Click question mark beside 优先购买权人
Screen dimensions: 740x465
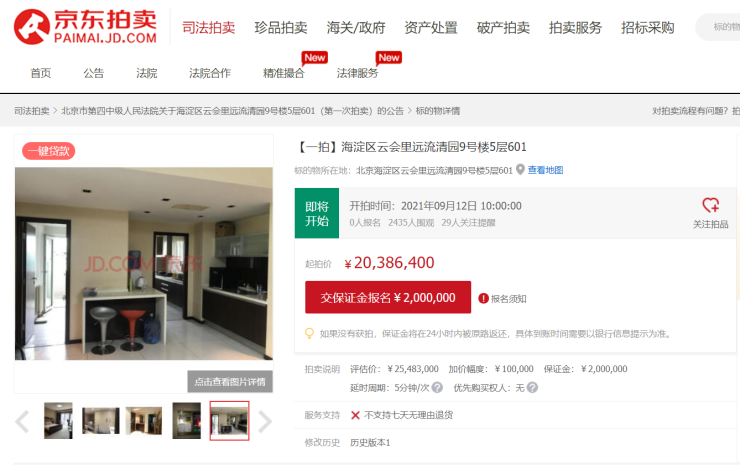tap(532, 388)
